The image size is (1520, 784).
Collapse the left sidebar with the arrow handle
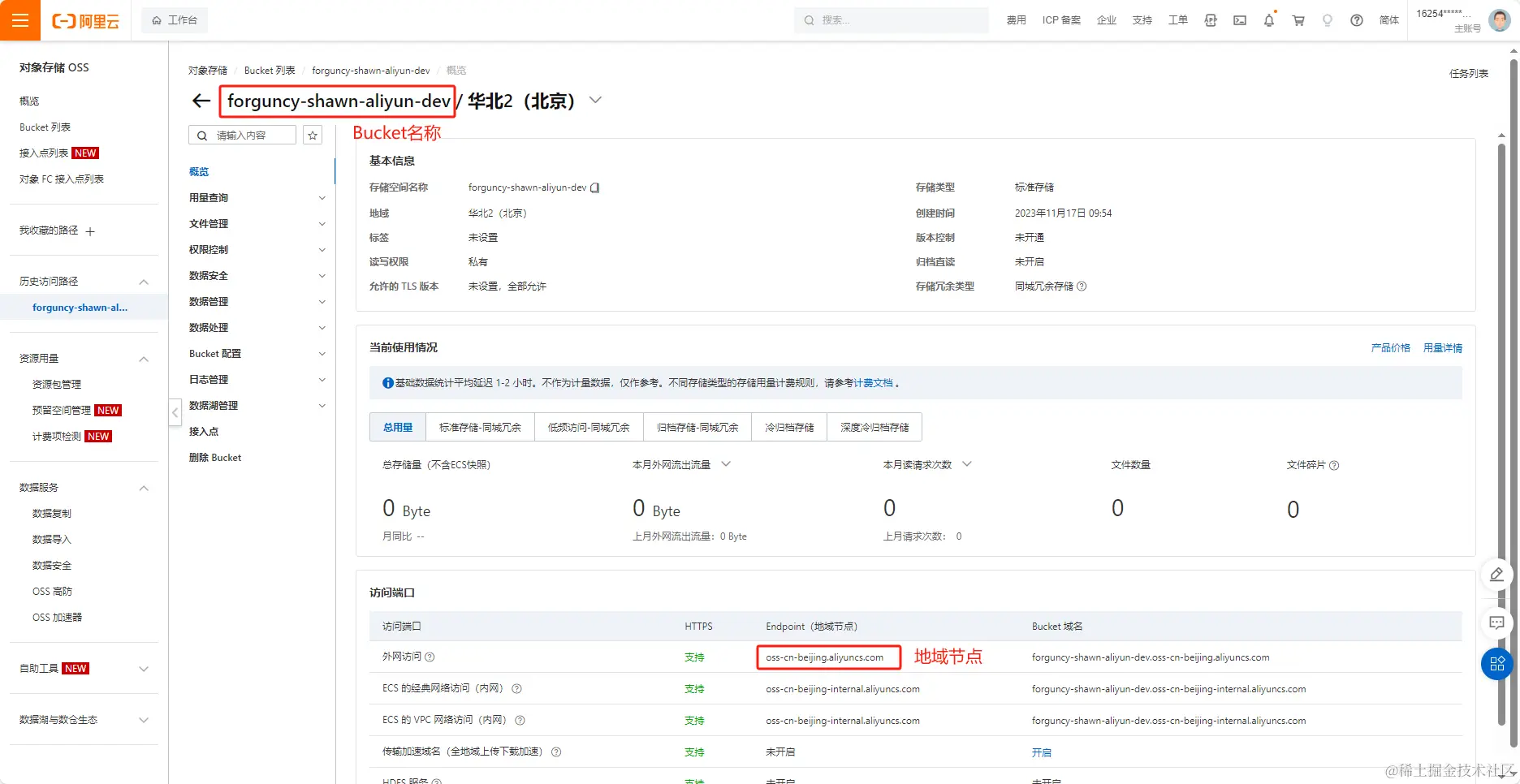[175, 412]
